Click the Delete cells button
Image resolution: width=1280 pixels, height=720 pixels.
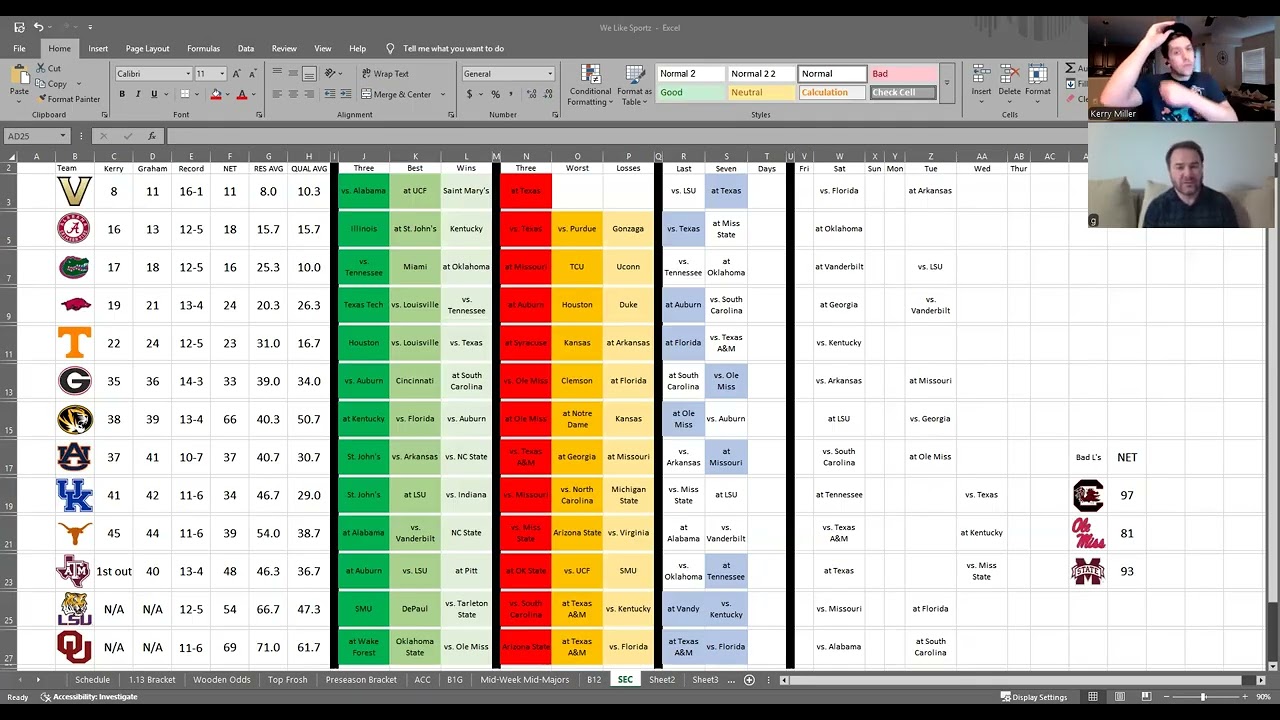pos(1010,81)
